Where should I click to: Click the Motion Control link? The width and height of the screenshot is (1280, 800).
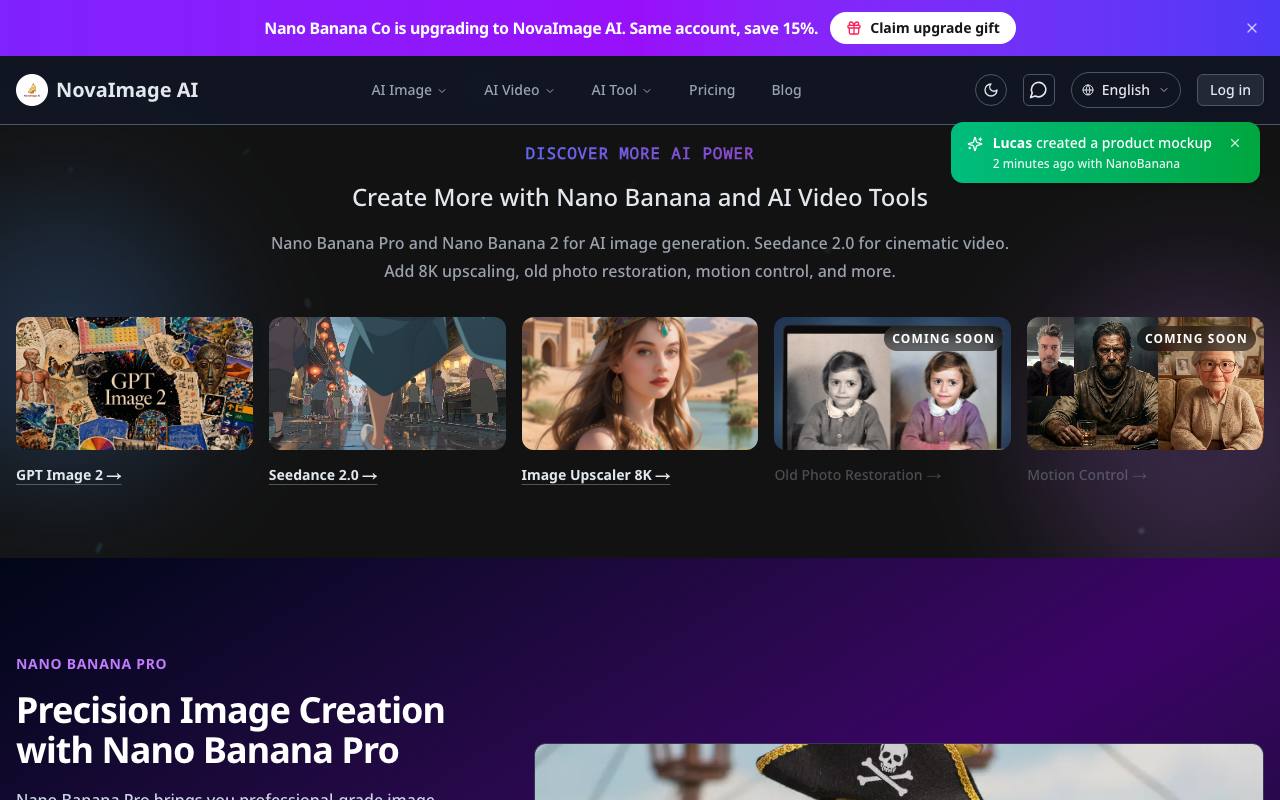click(1087, 475)
